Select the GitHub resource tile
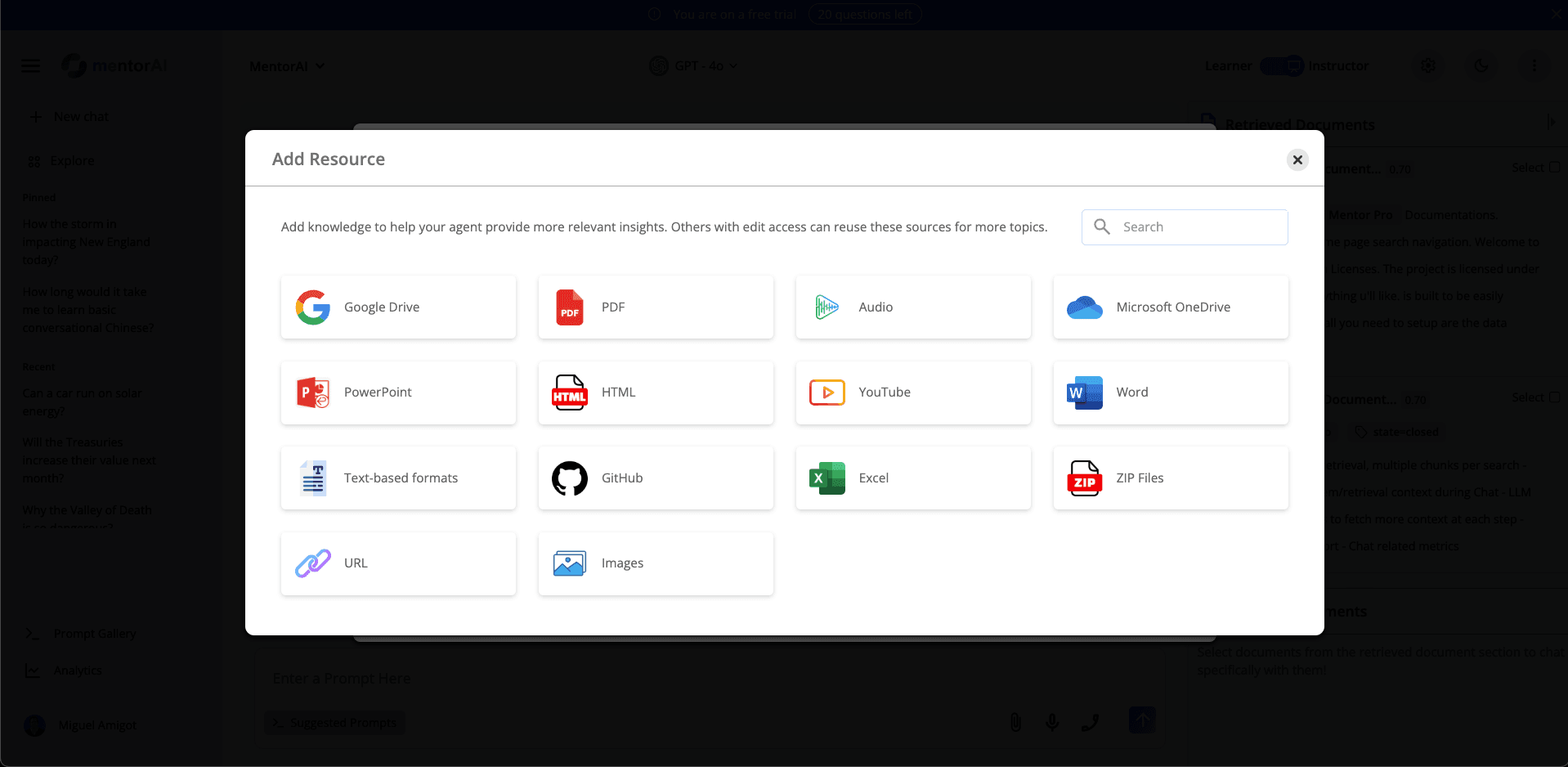The height and width of the screenshot is (767, 1568). [x=656, y=478]
